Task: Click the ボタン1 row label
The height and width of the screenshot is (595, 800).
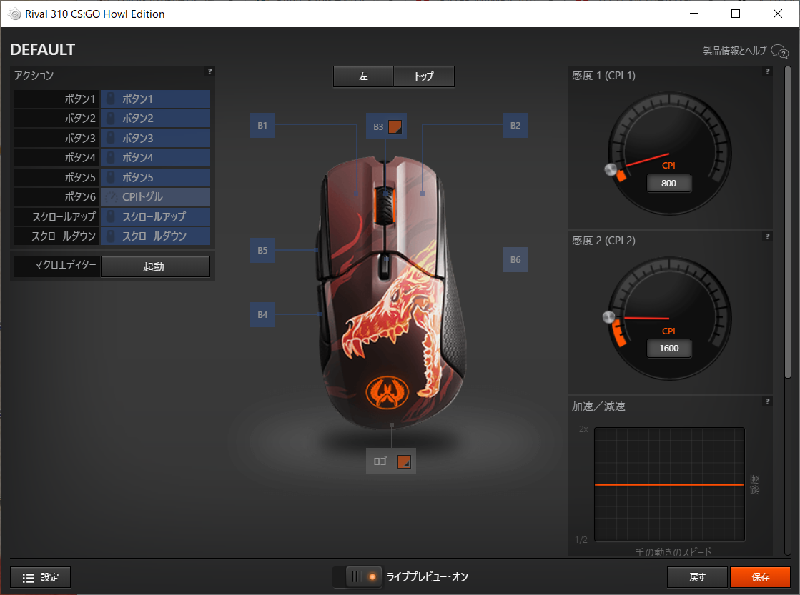Action: point(57,99)
